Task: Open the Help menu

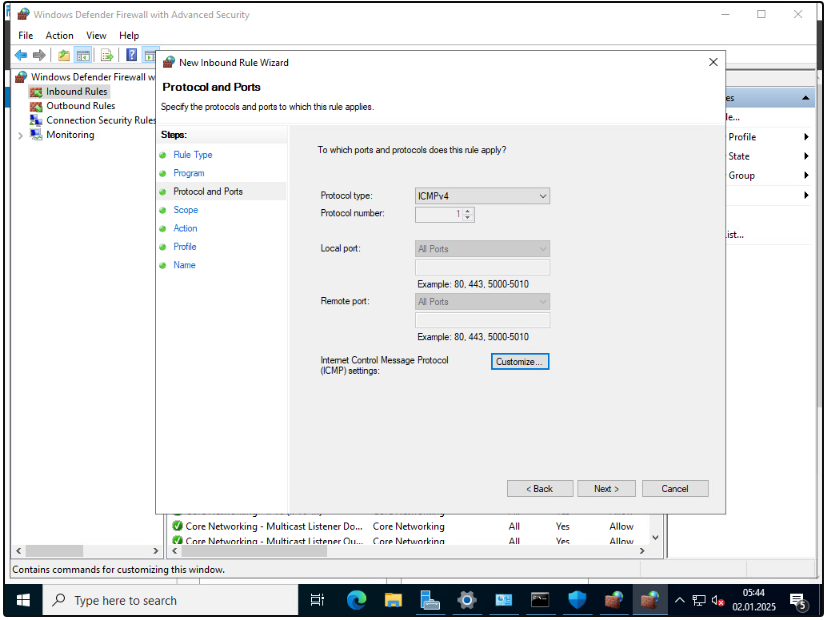Action: [129, 35]
